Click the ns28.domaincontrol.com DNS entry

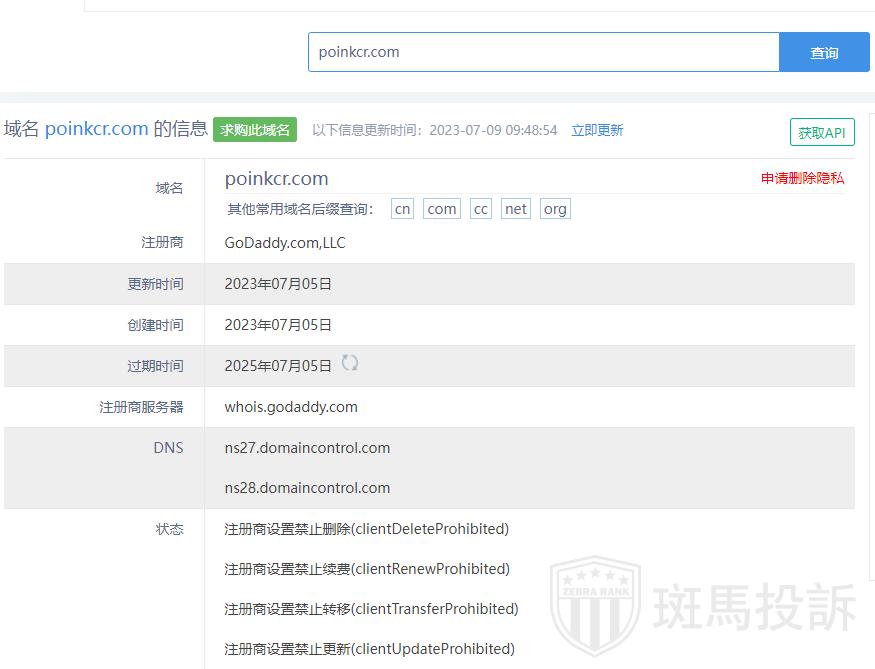(x=307, y=488)
